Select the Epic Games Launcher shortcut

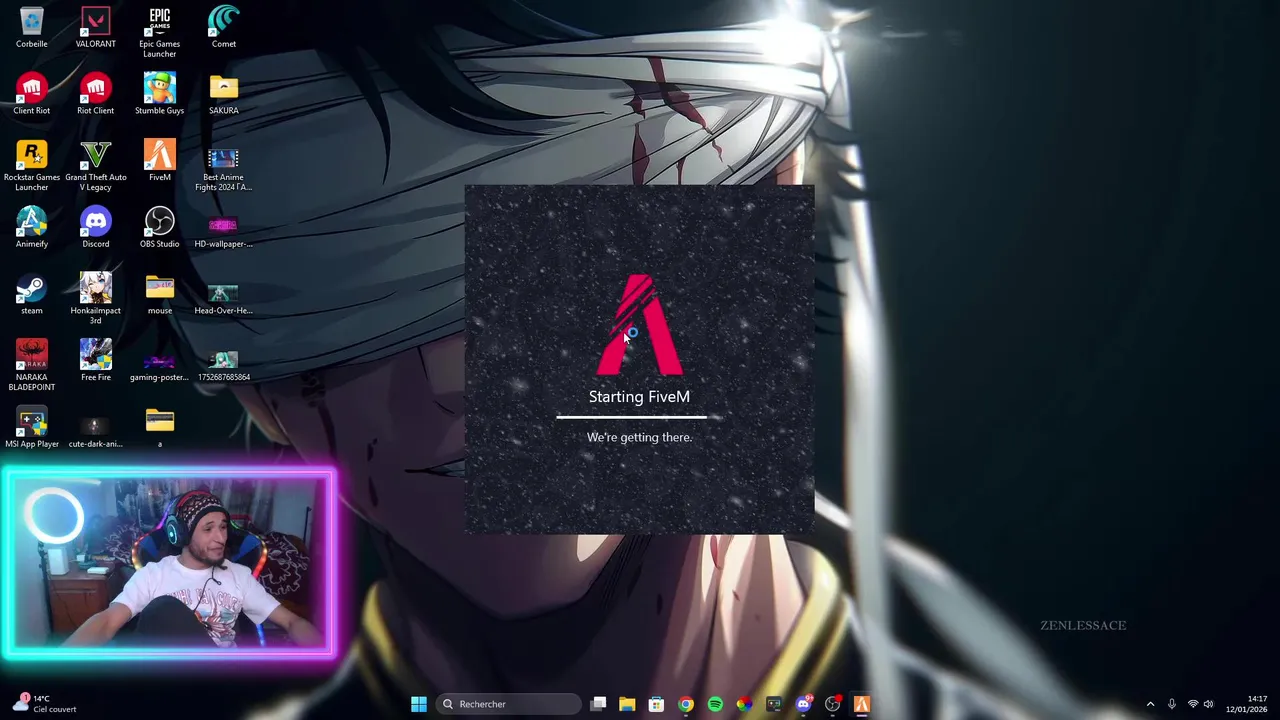click(160, 33)
